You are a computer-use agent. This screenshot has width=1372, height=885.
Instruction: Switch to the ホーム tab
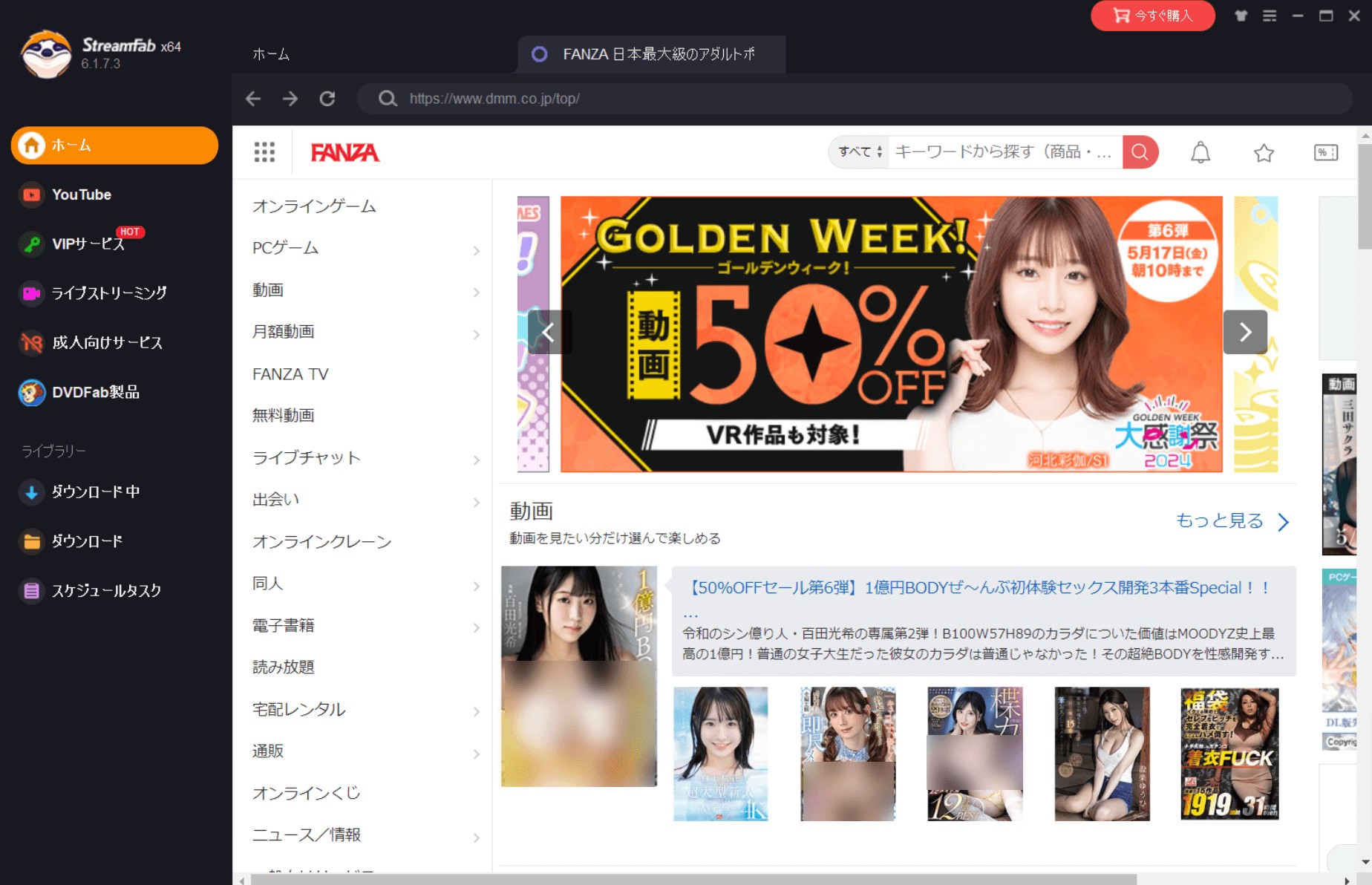tap(271, 54)
